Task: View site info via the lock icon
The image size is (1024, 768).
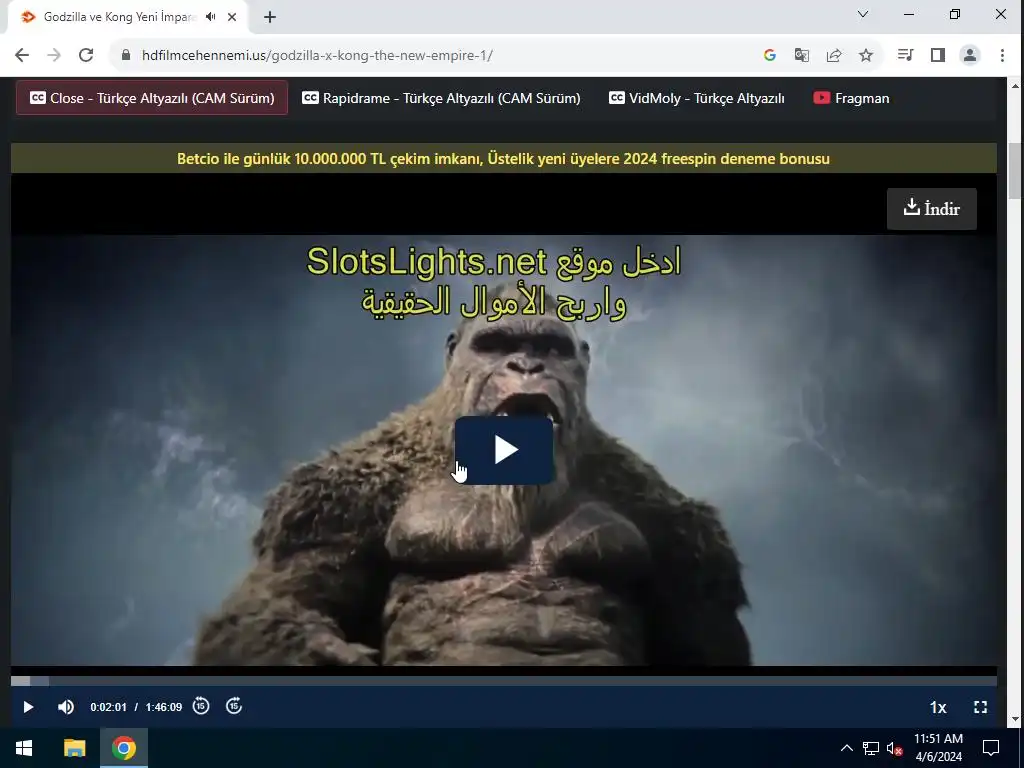Action: (x=126, y=56)
